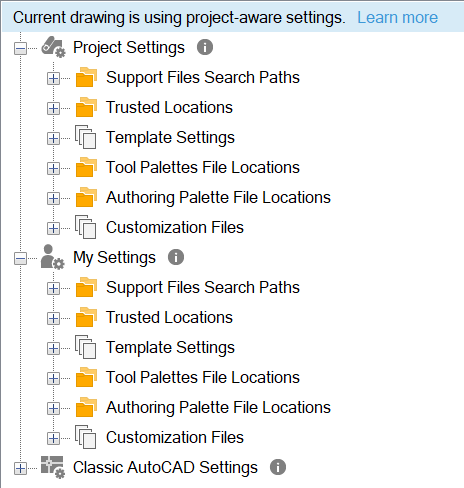Click folder icon of My Settings Support Files Search Paths
Image resolution: width=464 pixels, height=488 pixels.
tap(86, 287)
